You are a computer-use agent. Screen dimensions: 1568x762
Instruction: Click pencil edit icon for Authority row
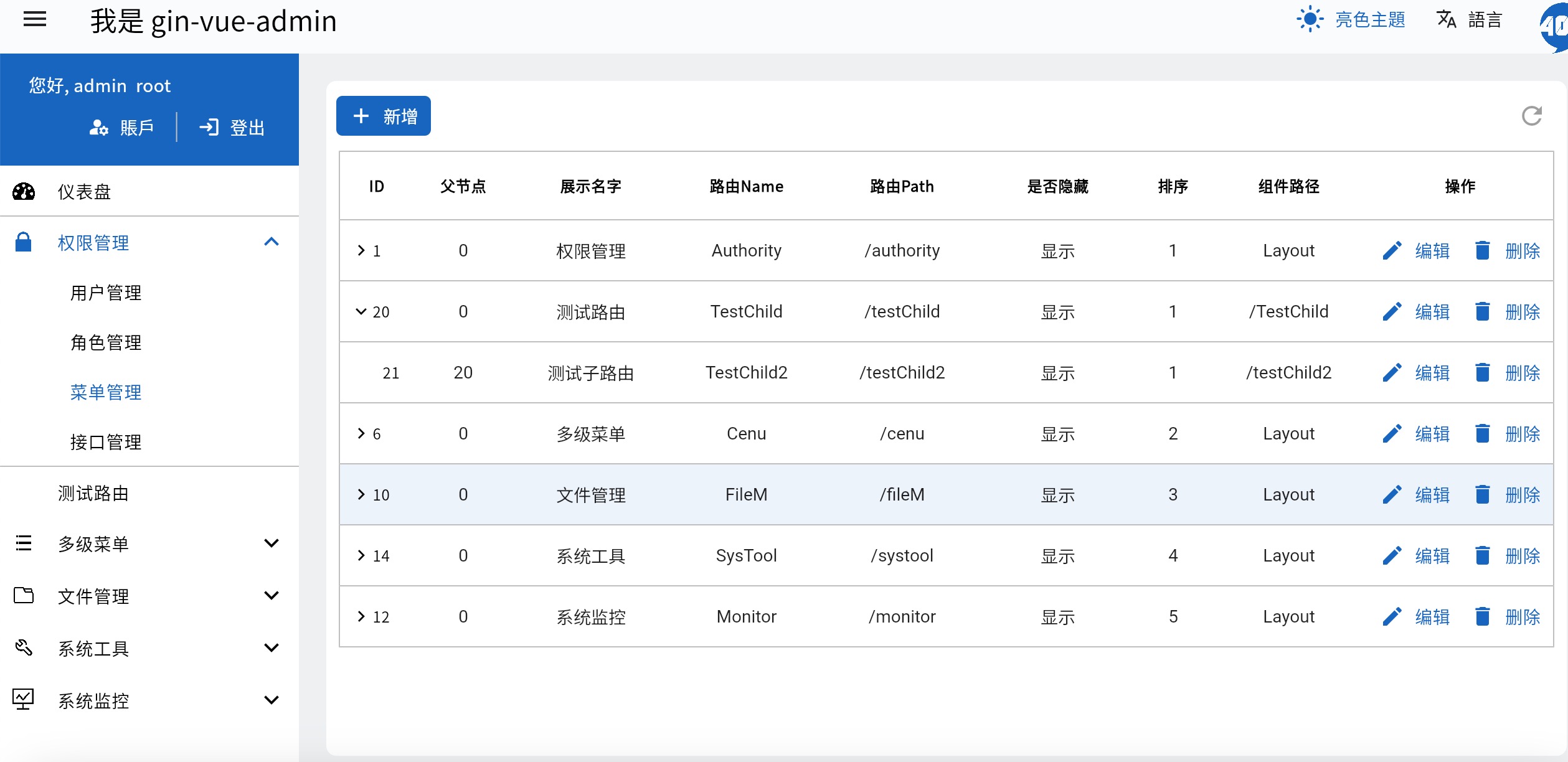(1392, 251)
